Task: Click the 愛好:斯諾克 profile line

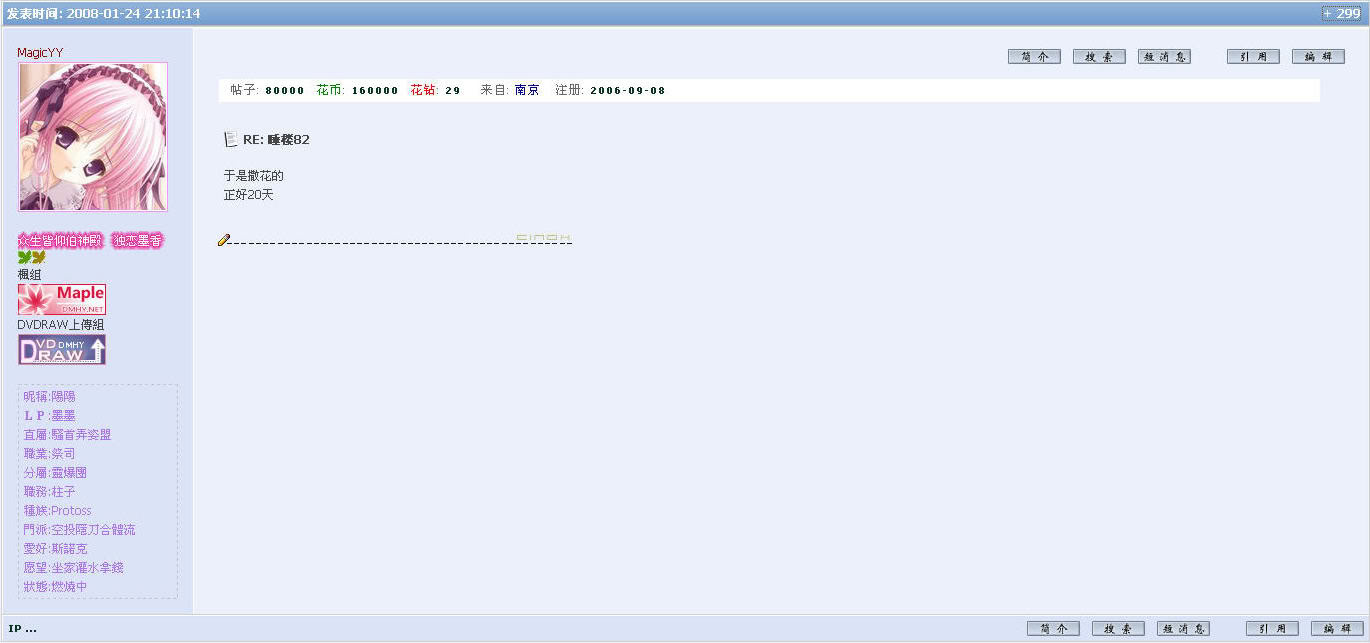Action: pos(55,549)
